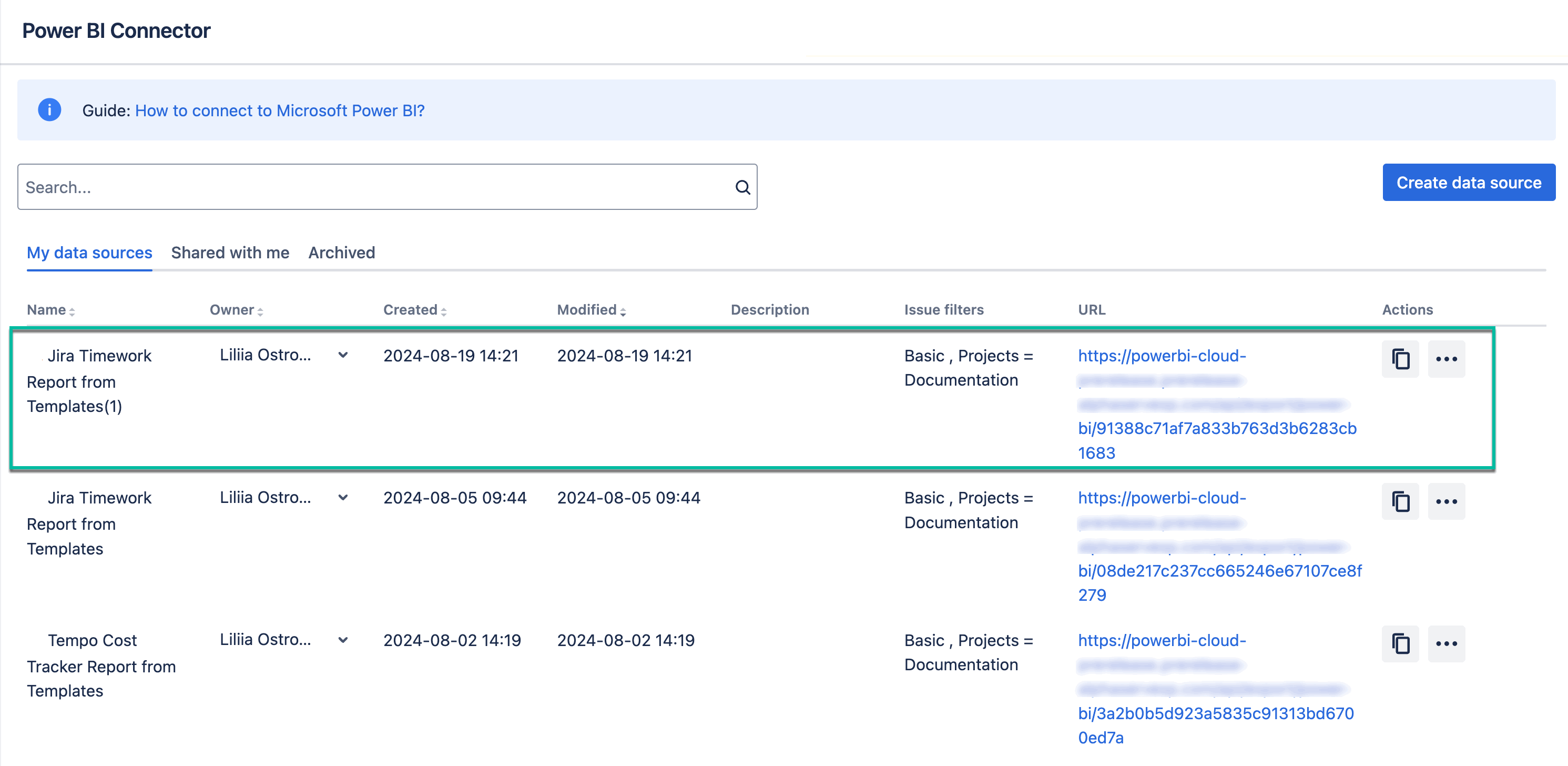Image resolution: width=1568 pixels, height=766 pixels.
Task: Copy URL of Jira Timework Report from Templates(1)
Action: click(1399, 359)
